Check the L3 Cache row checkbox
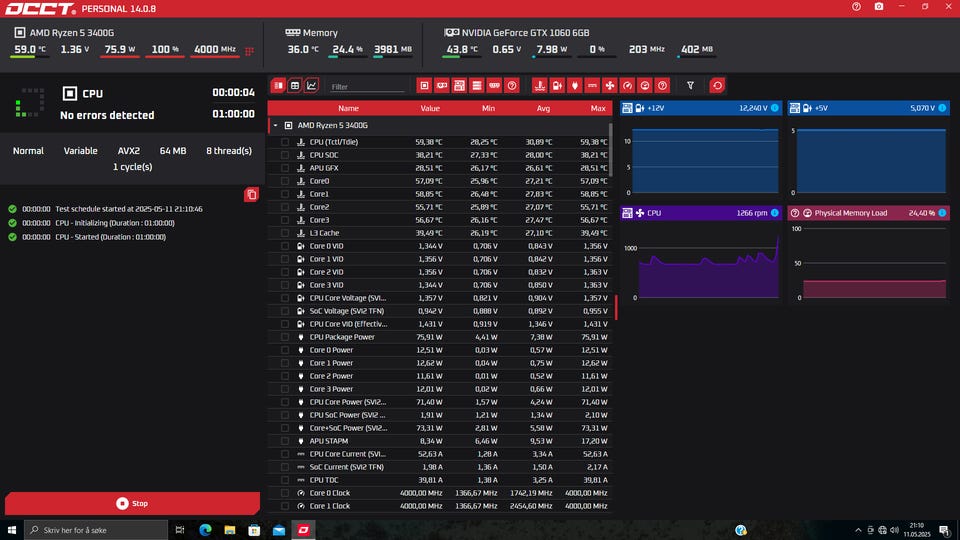Image resolution: width=960 pixels, height=540 pixels. pyautogui.click(x=285, y=233)
